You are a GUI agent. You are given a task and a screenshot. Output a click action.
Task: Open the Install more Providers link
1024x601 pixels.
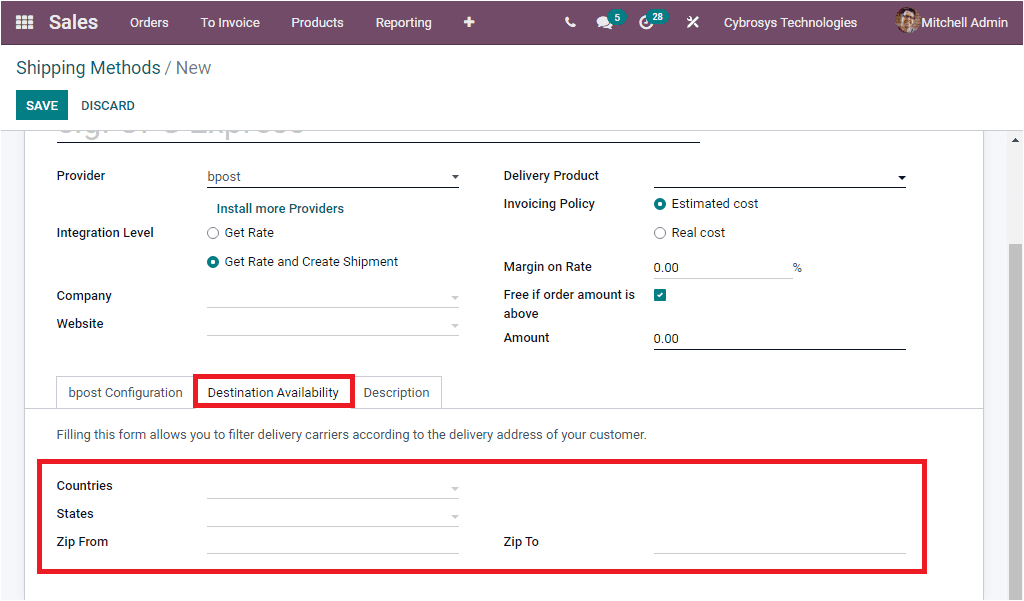[x=280, y=208]
